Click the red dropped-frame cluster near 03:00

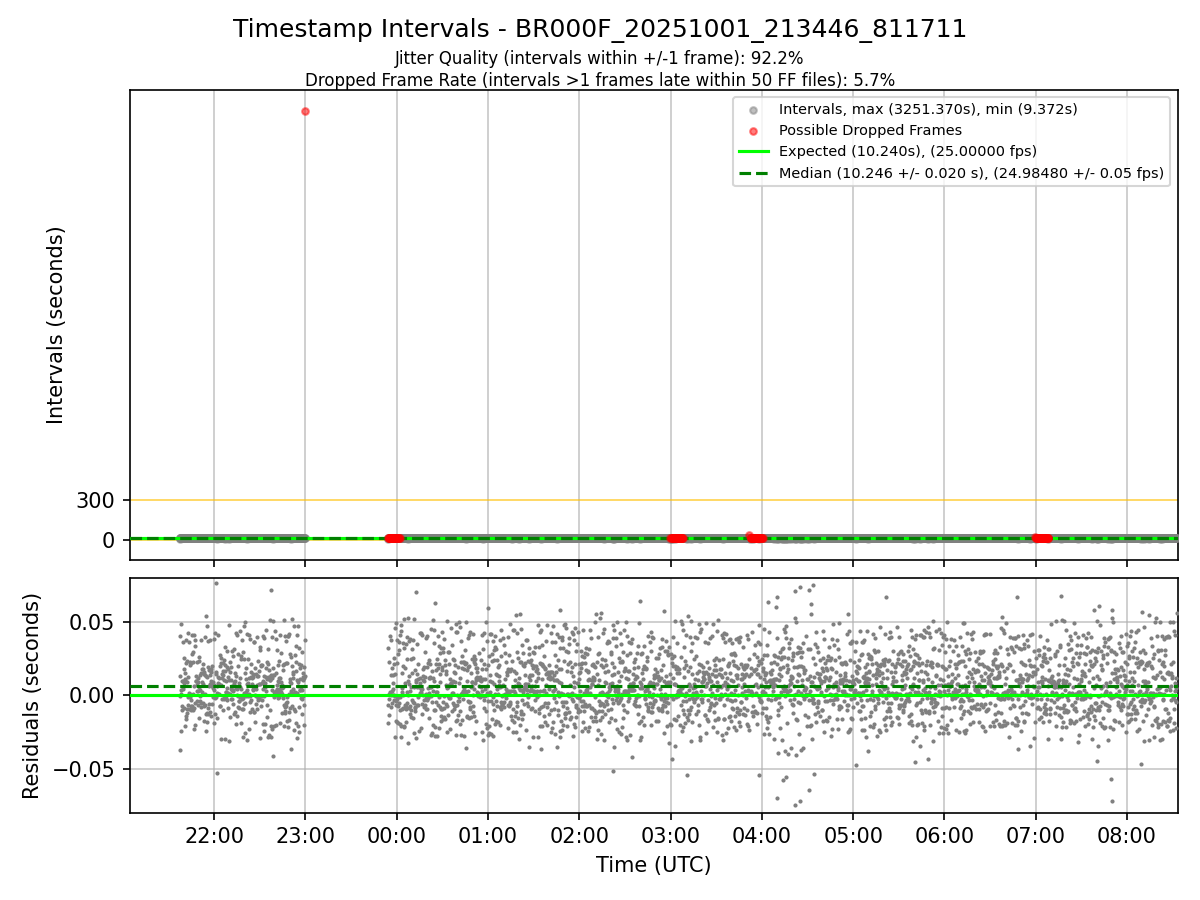(x=677, y=538)
